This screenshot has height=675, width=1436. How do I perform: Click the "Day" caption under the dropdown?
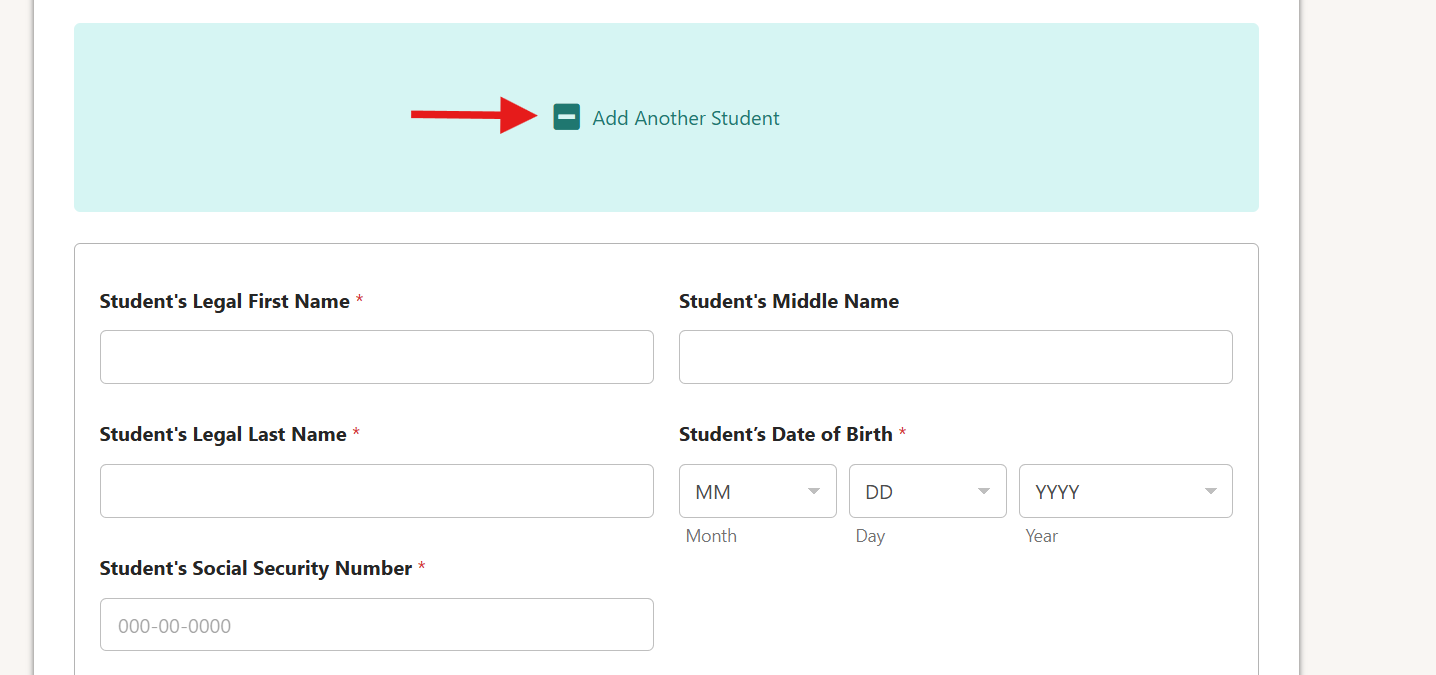[870, 536]
